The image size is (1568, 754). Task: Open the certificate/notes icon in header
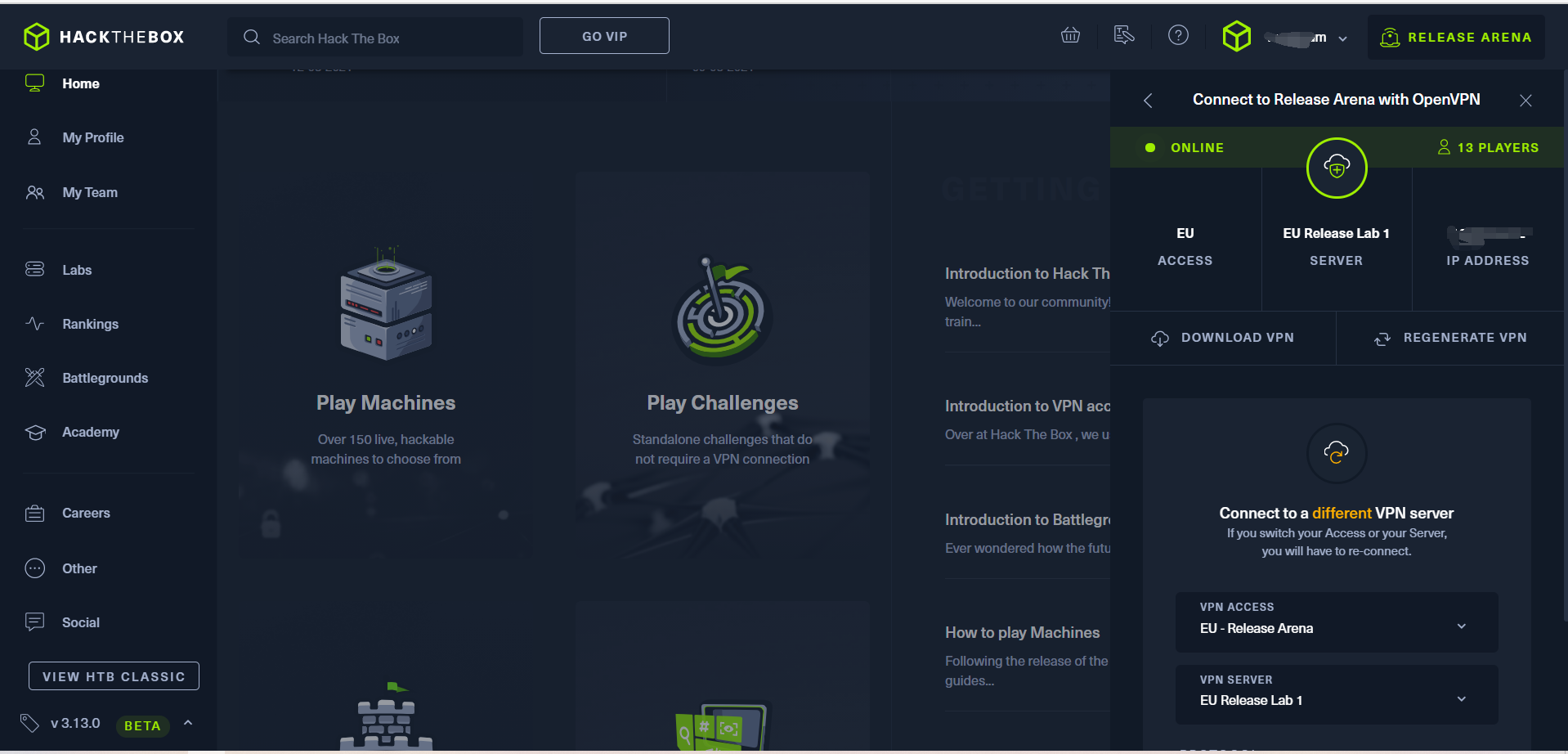coord(1124,35)
